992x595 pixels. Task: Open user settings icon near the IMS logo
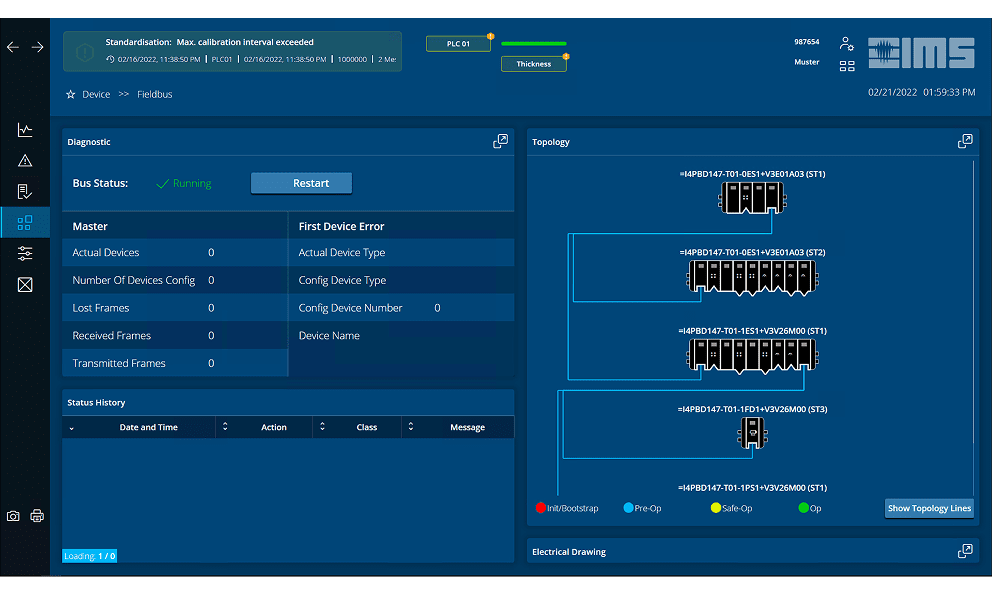[x=847, y=44]
